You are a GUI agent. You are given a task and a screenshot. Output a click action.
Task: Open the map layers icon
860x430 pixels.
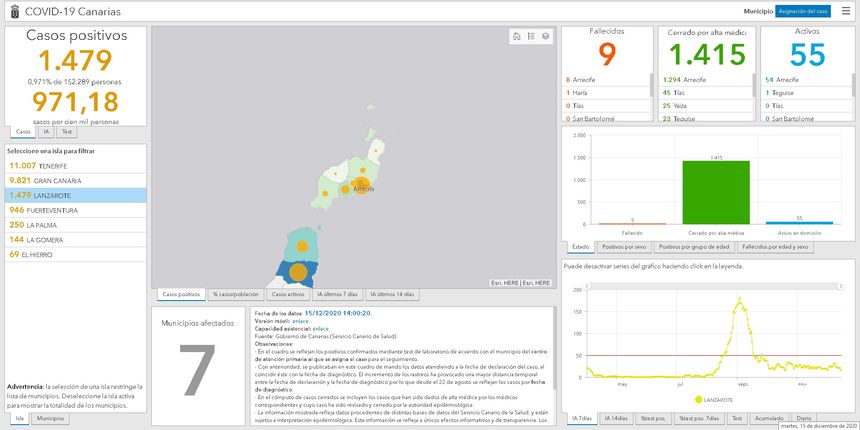(x=546, y=36)
